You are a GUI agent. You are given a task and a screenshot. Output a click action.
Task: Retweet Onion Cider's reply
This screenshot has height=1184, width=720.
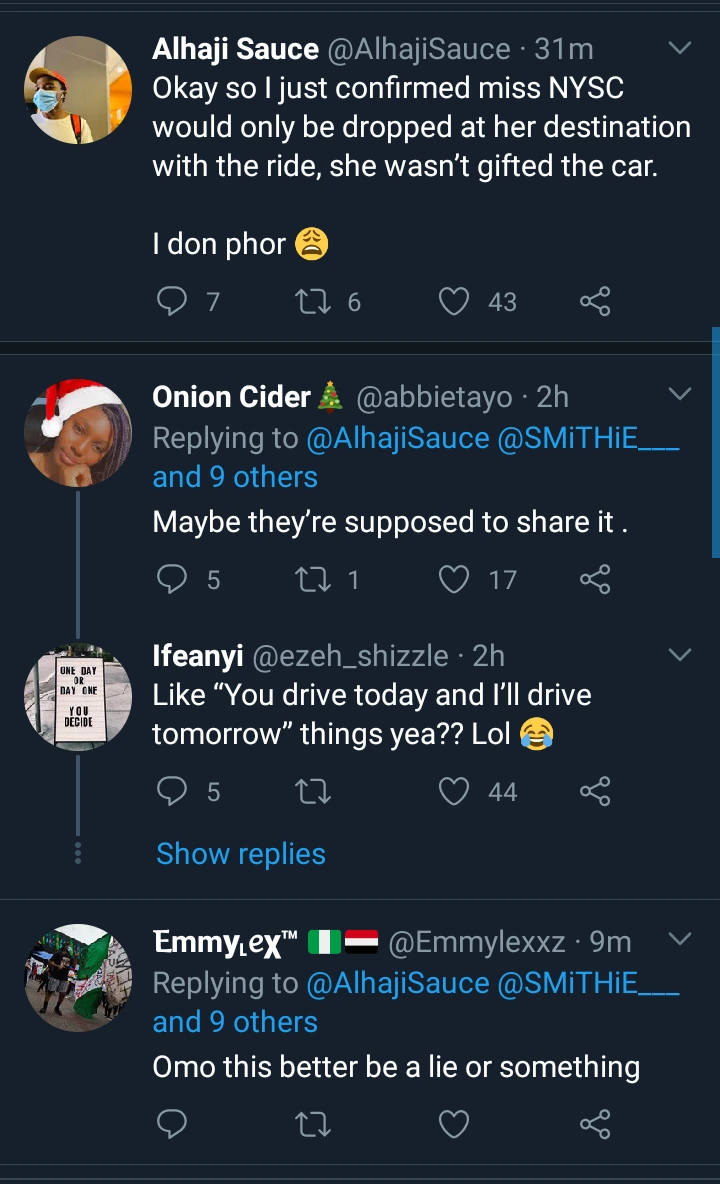(x=314, y=579)
